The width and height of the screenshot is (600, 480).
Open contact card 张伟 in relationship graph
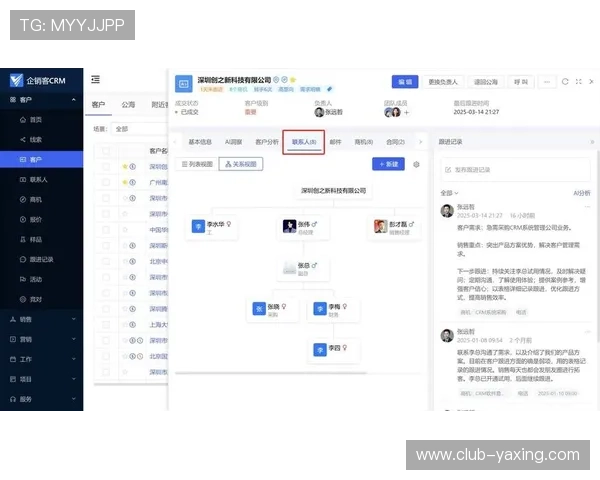303,227
